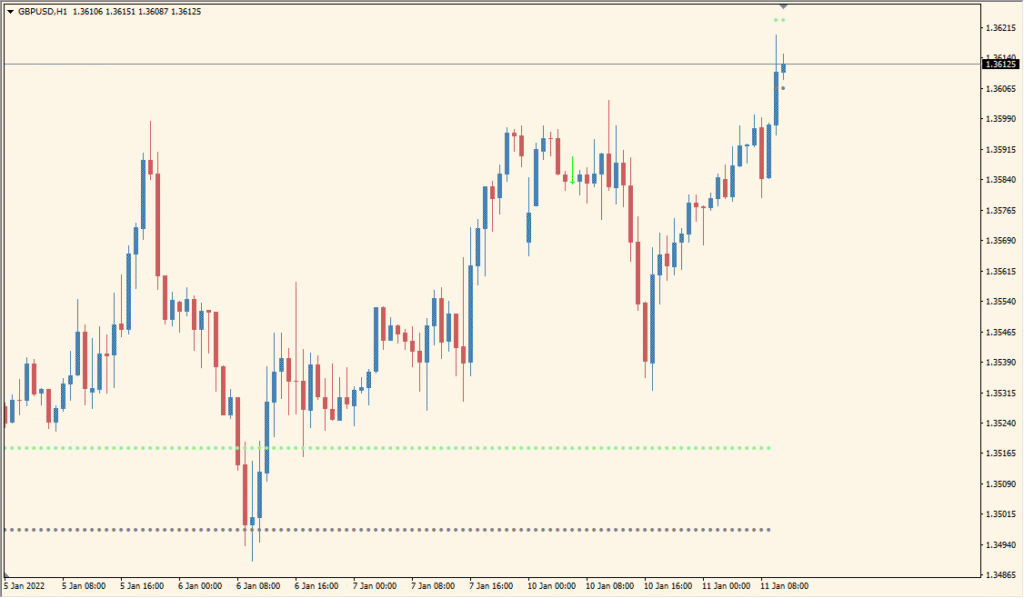The image size is (1024, 598).
Task: Click price axis label 1.35090
Action: [1000, 484]
